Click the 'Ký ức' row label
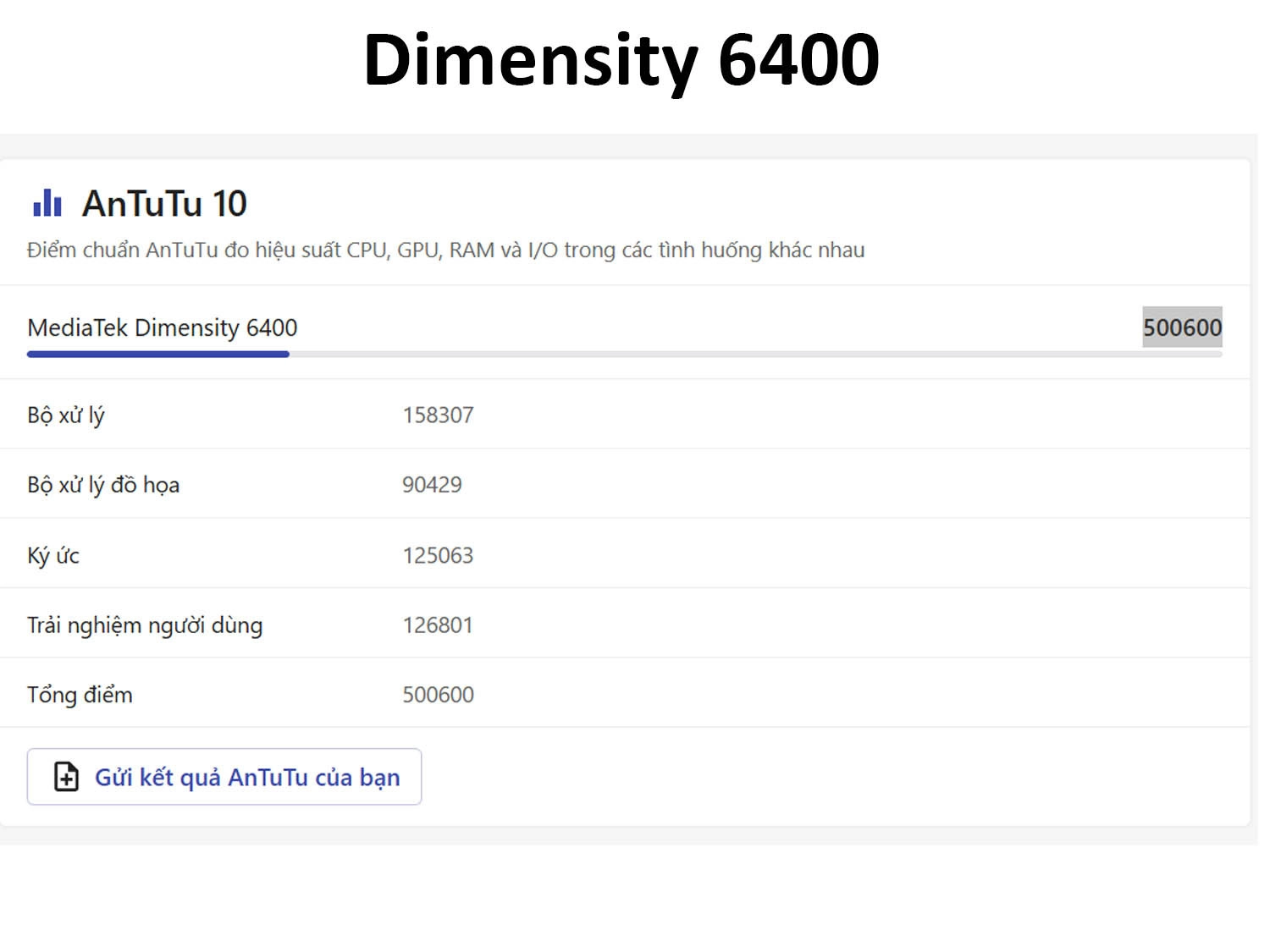1270x952 pixels. (x=53, y=555)
